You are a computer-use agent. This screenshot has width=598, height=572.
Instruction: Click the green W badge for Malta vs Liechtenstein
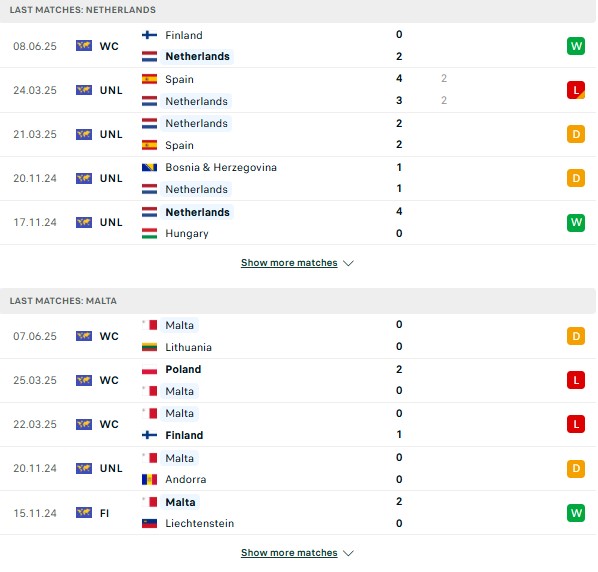pos(575,513)
